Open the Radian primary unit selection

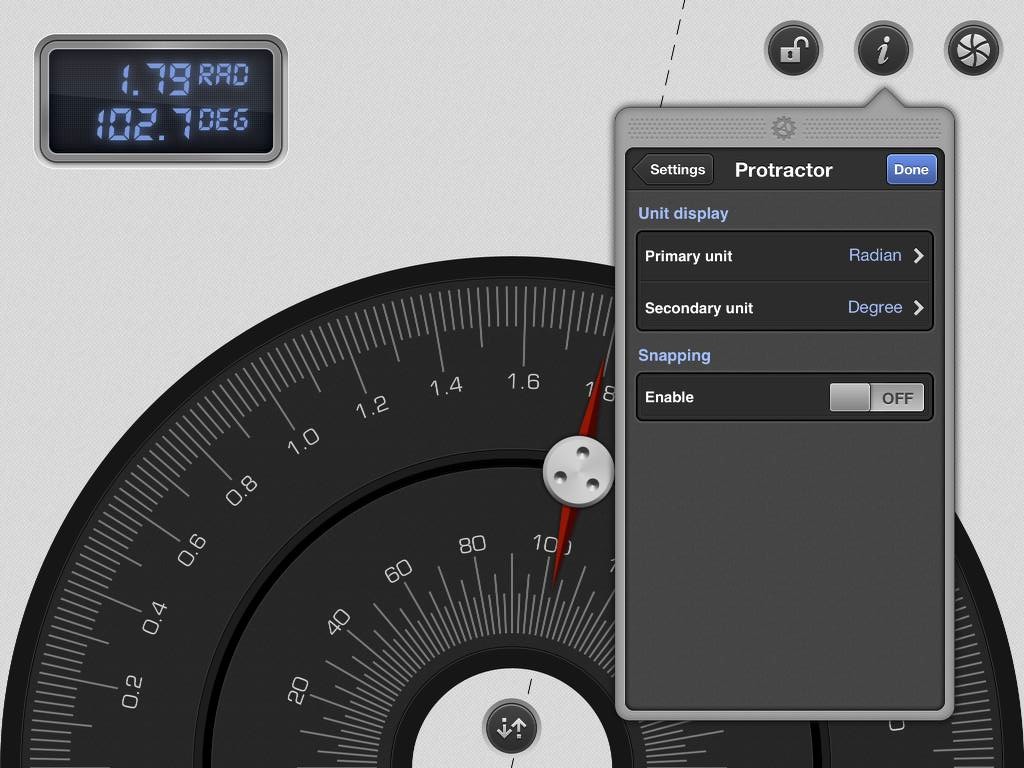click(x=874, y=256)
